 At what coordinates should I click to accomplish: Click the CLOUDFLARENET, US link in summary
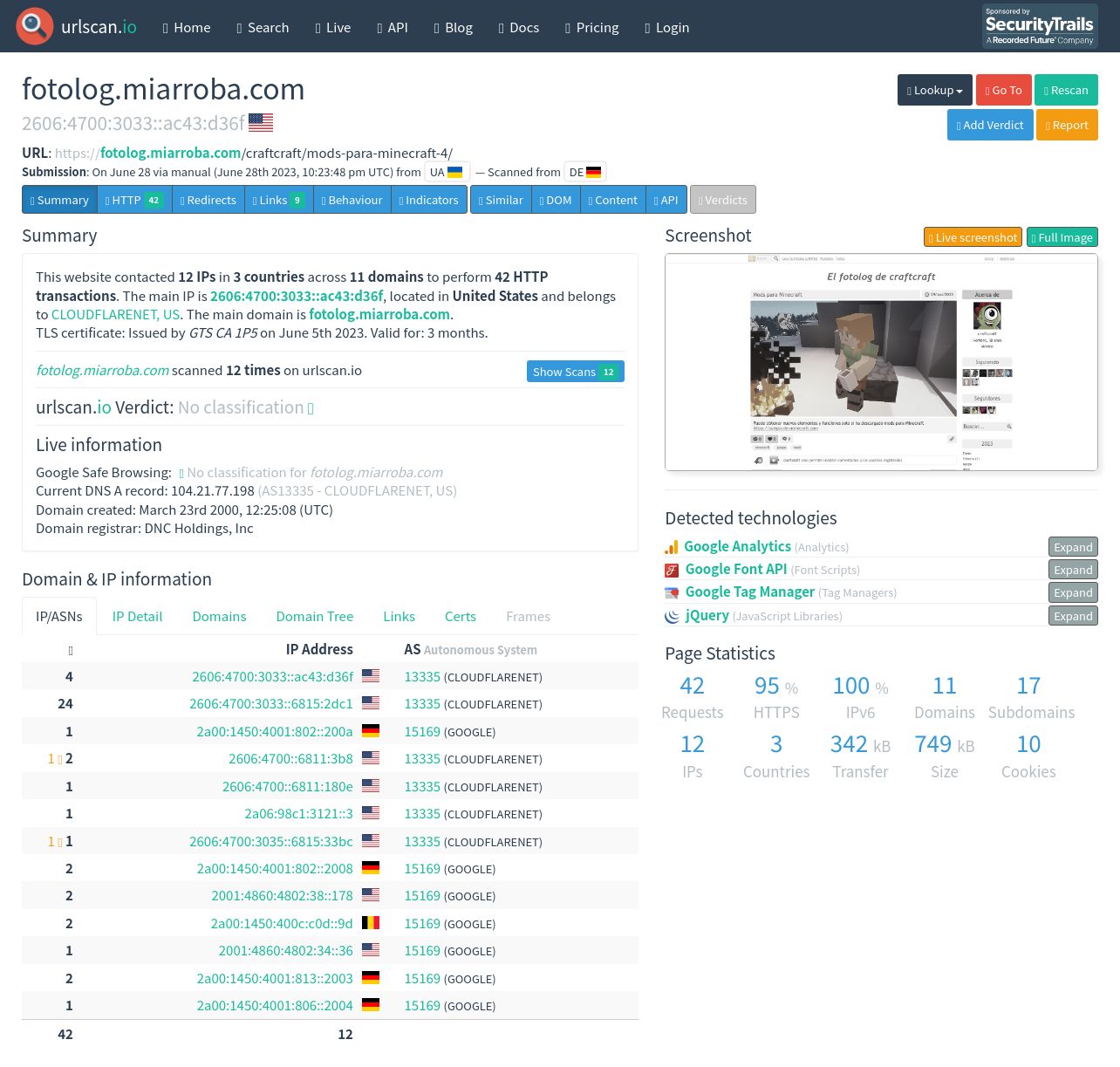115,314
